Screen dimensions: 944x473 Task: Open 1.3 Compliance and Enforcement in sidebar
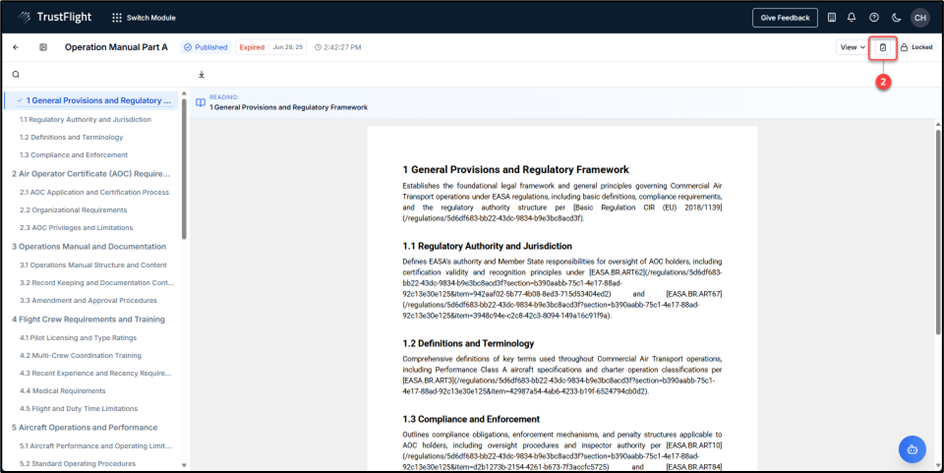73,155
